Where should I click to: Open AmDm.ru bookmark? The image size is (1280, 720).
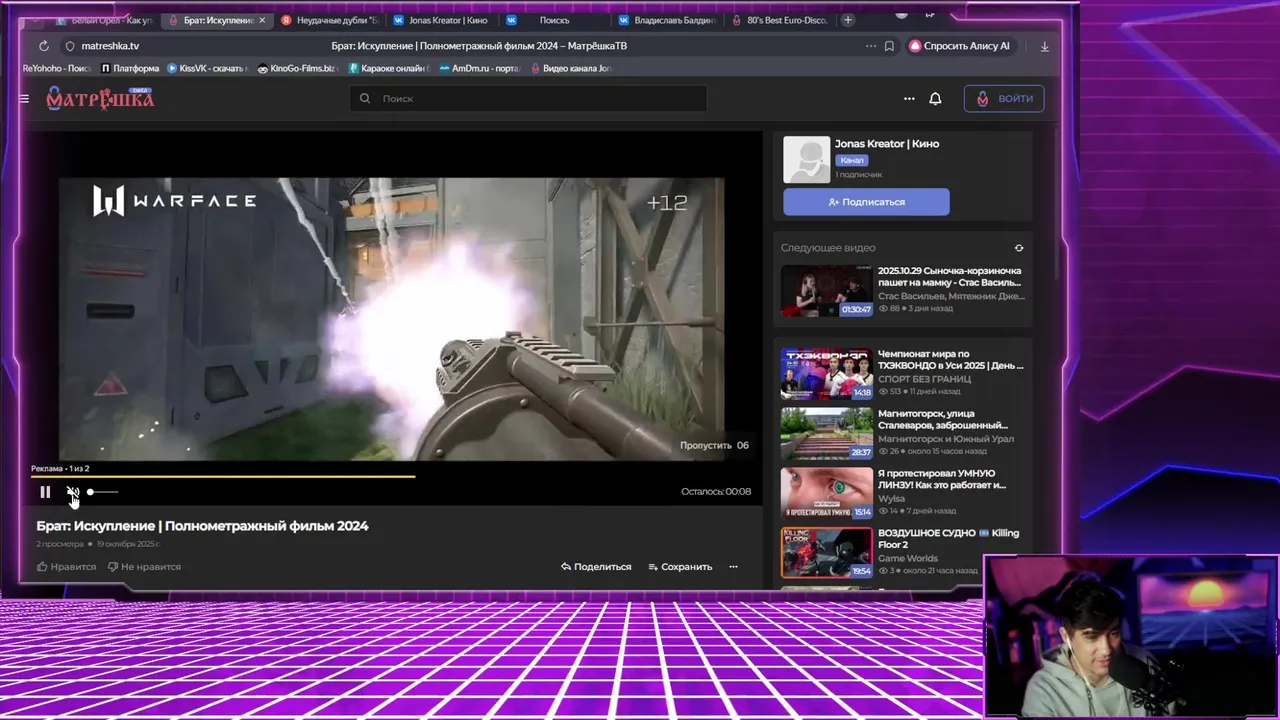point(481,69)
